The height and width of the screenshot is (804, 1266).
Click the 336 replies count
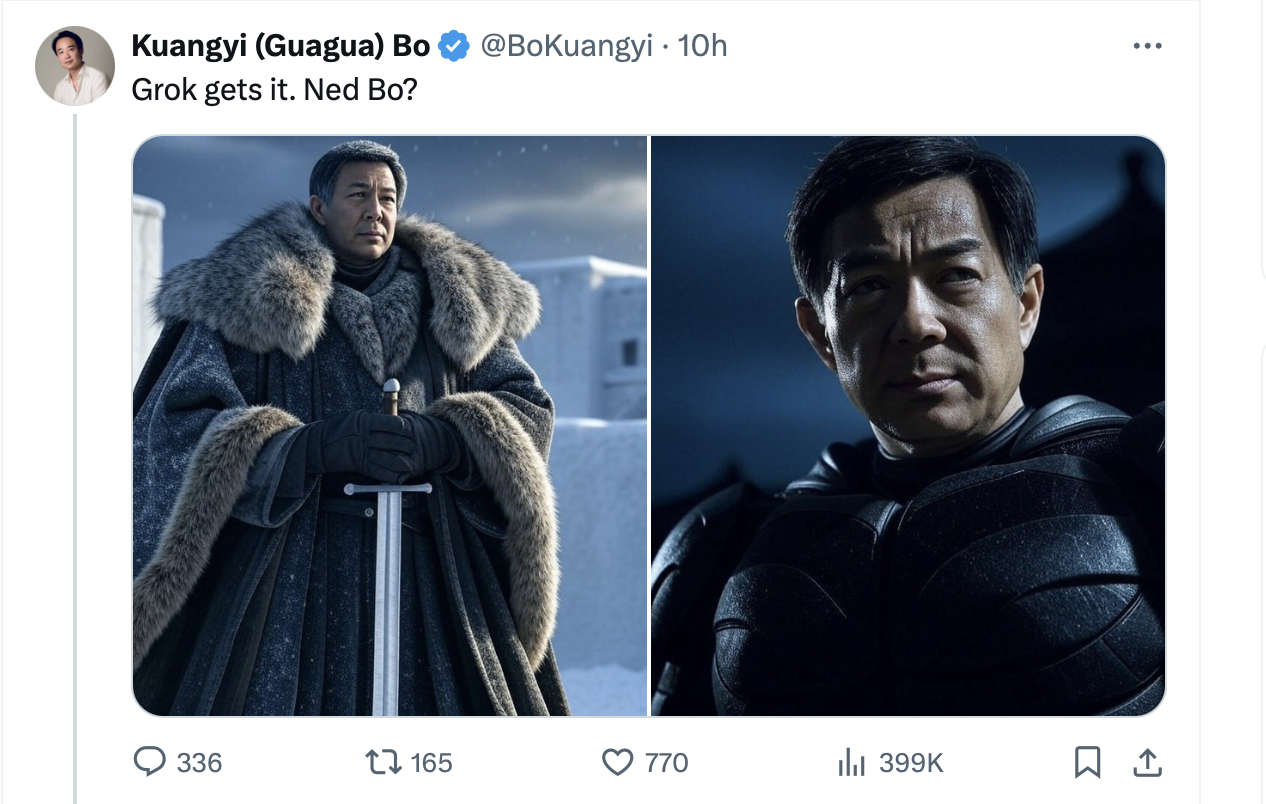click(x=199, y=763)
